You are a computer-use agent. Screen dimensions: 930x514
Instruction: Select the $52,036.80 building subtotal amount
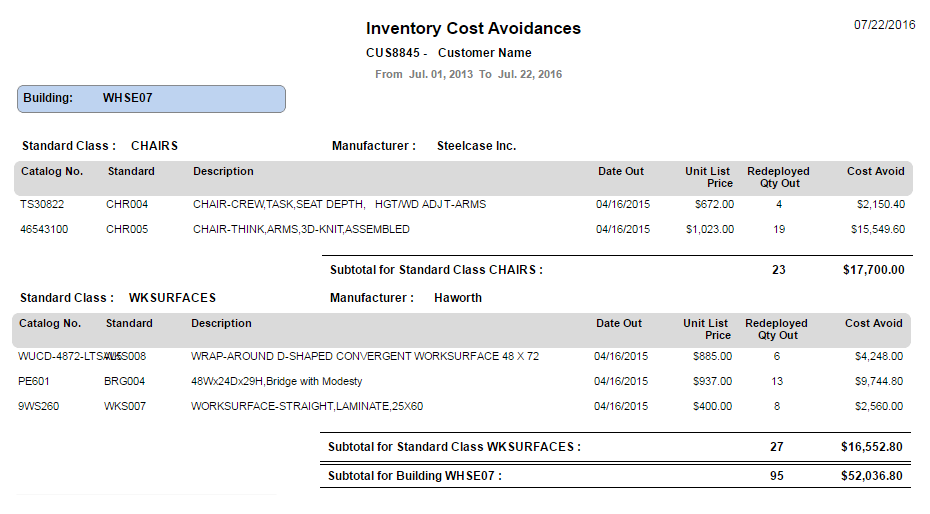point(872,476)
